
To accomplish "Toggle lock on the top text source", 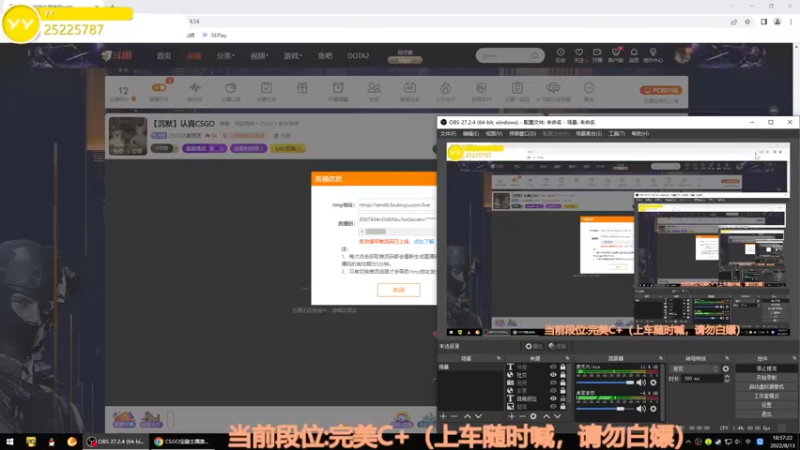I will point(563,367).
